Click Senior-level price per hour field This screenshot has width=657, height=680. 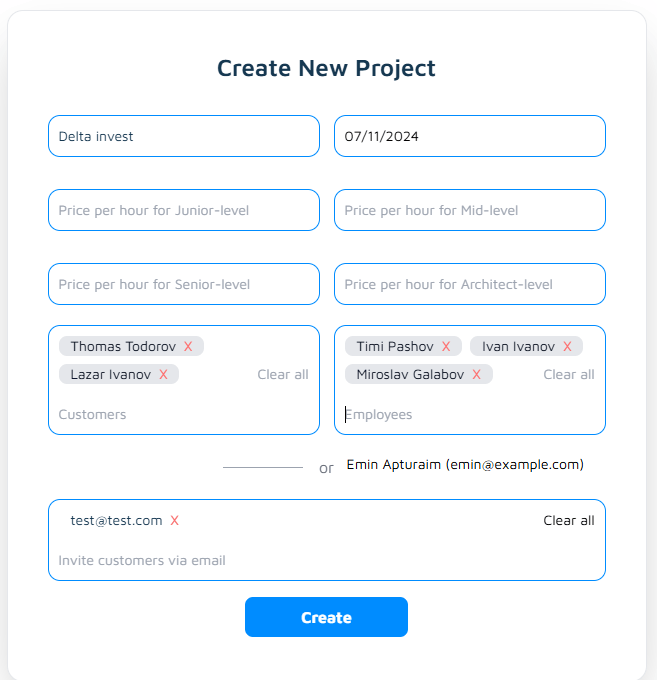pyautogui.click(x=184, y=284)
